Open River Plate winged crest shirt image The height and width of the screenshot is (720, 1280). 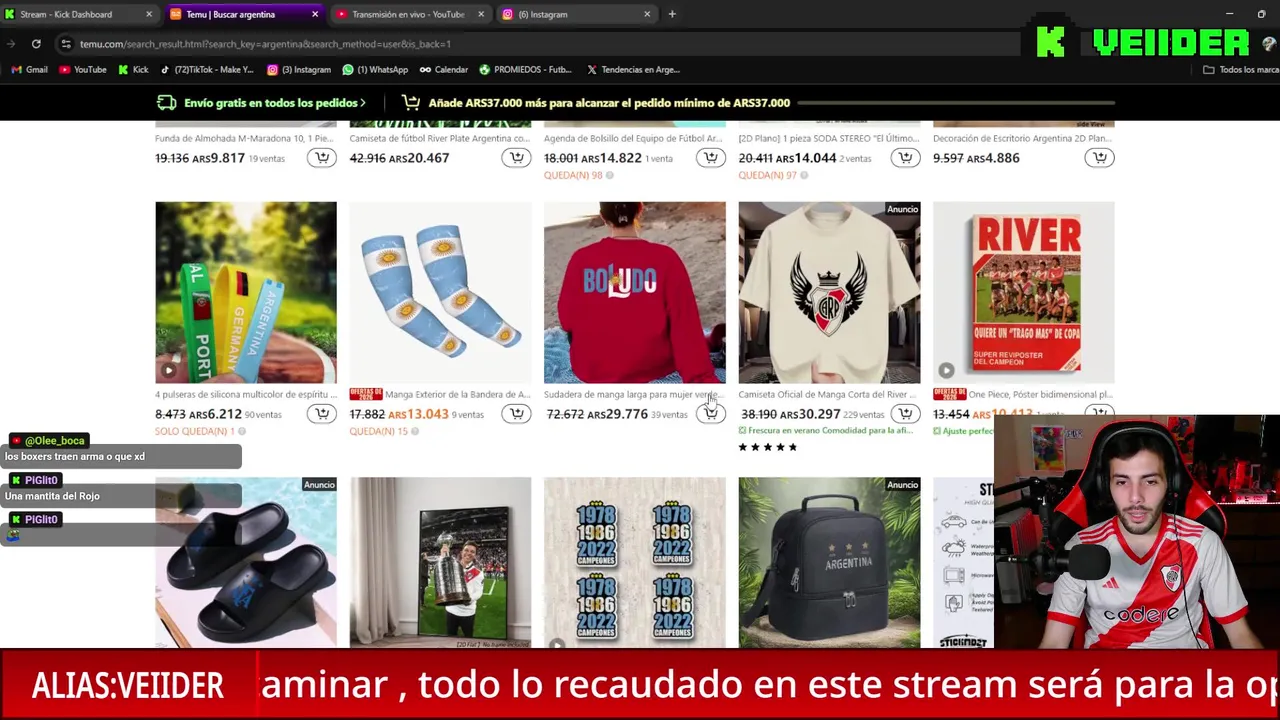pos(829,292)
